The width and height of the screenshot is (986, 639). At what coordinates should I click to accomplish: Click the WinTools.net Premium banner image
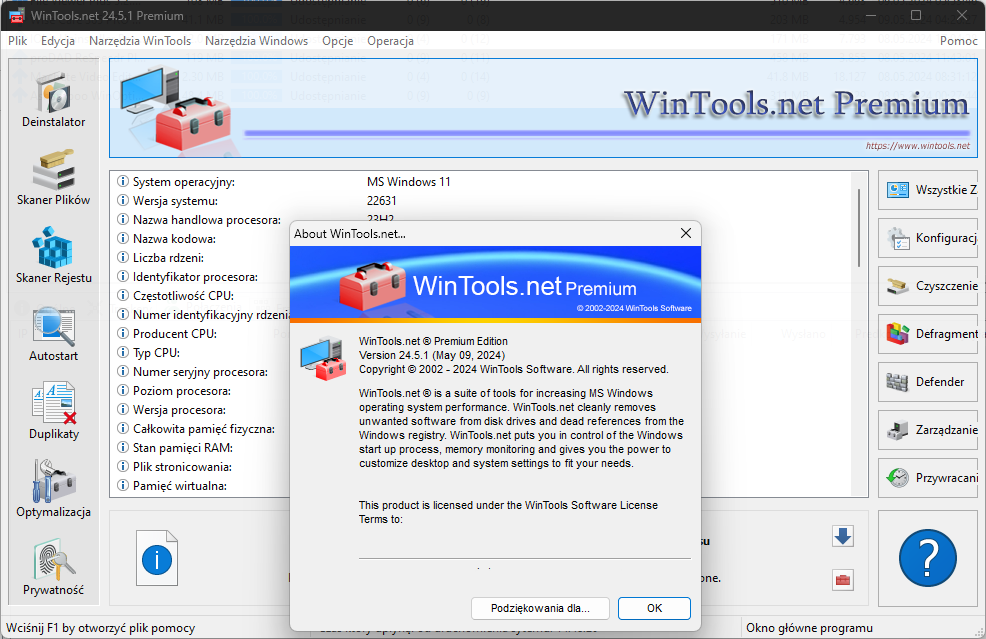[543, 108]
